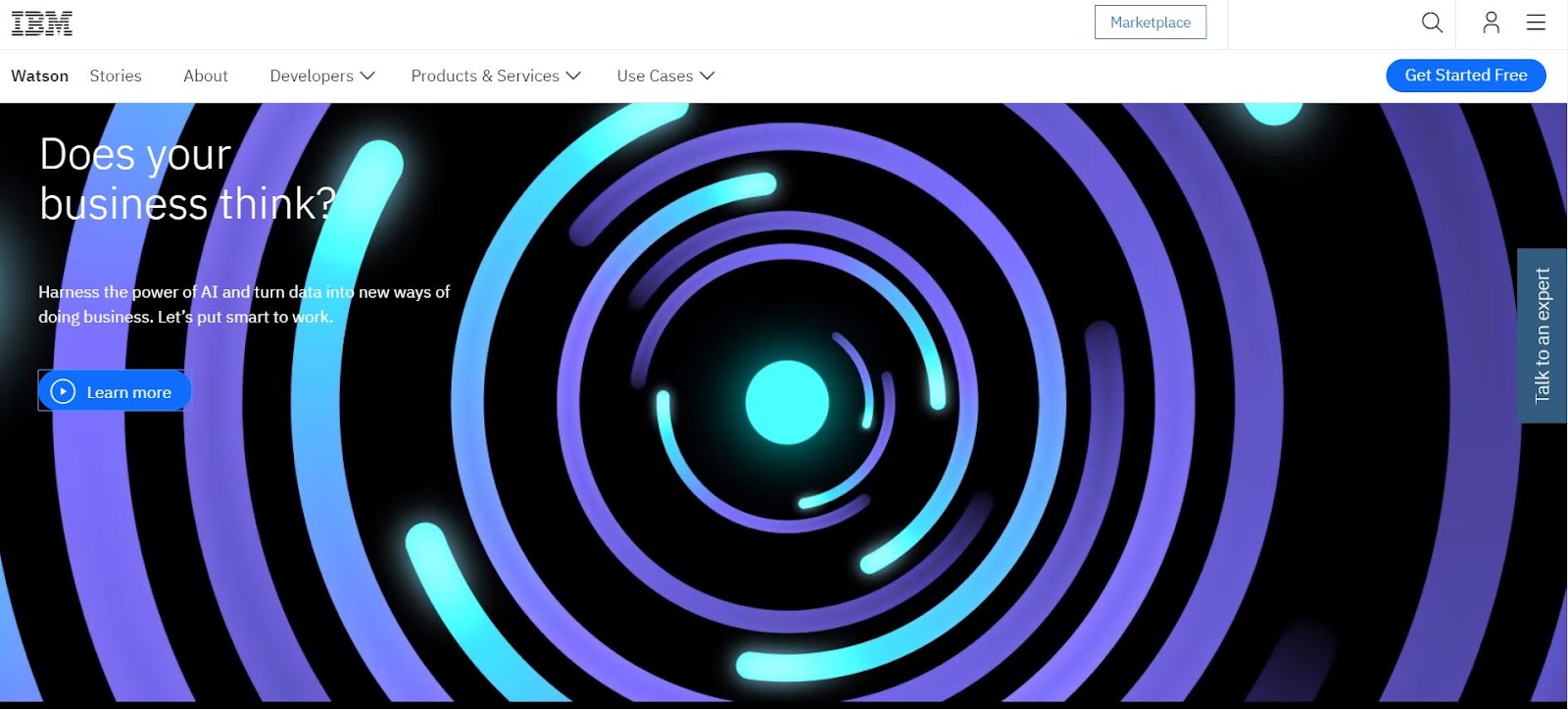1568x709 pixels.
Task: Open the user profile icon
Action: (1491, 23)
